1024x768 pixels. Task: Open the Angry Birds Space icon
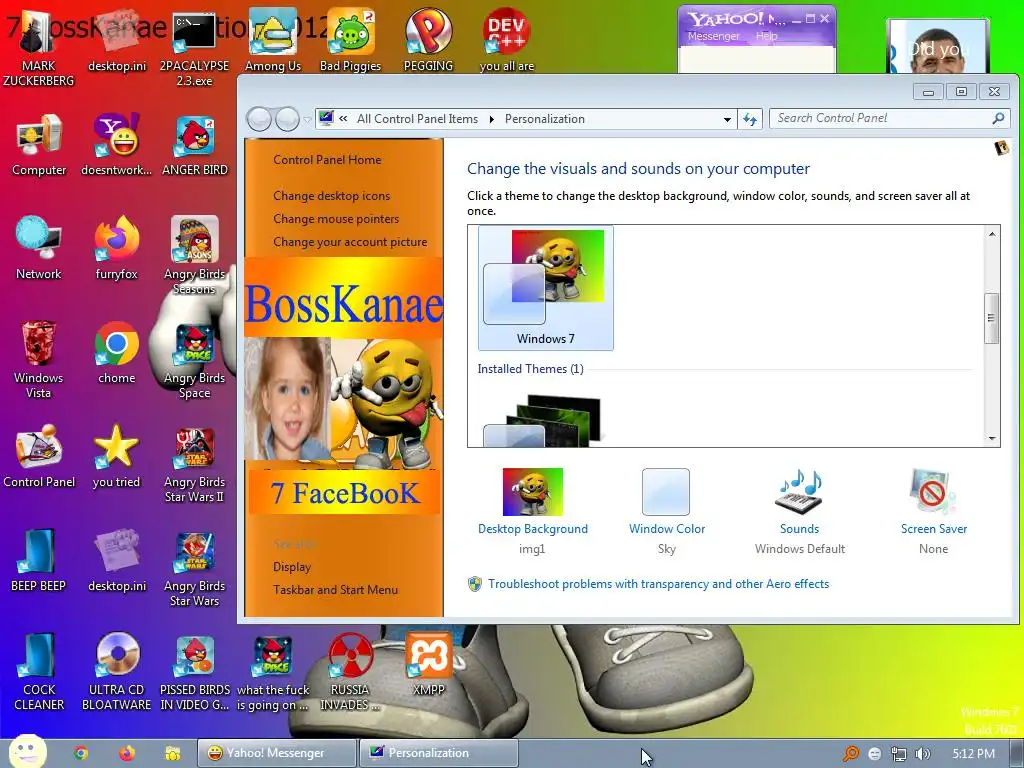click(195, 360)
